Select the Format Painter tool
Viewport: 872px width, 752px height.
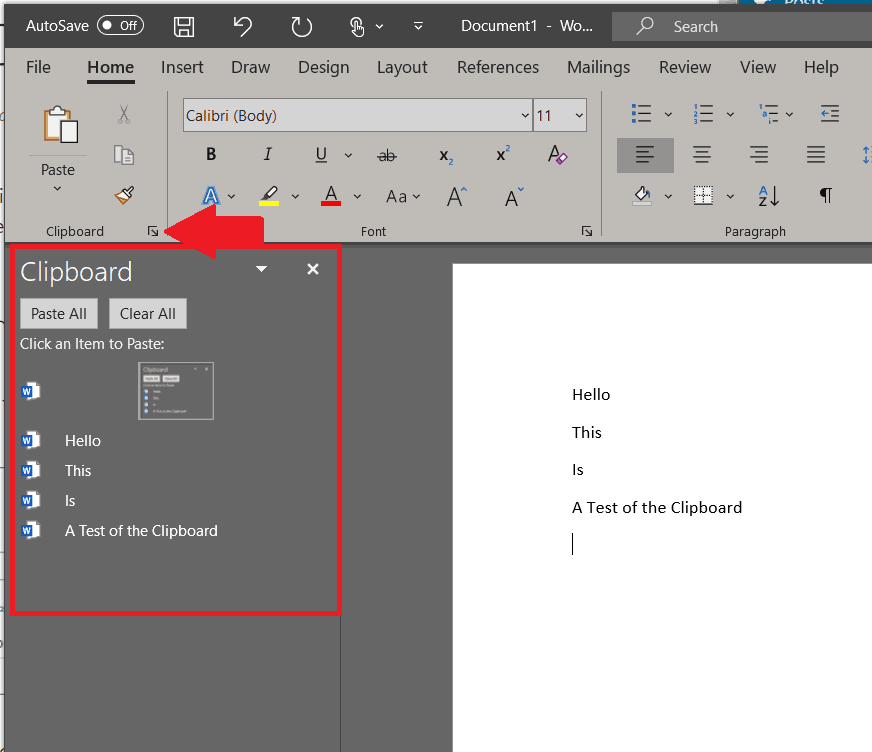(123, 195)
